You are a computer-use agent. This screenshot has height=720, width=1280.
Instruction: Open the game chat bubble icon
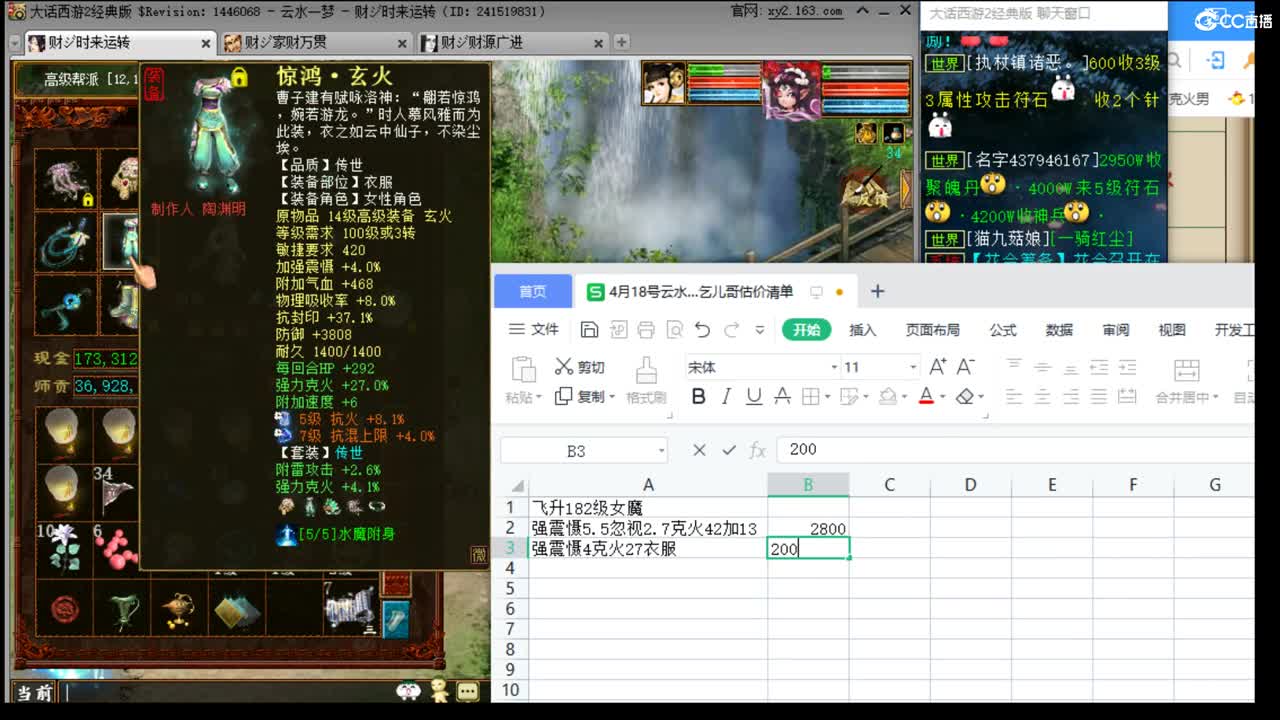coord(467,691)
